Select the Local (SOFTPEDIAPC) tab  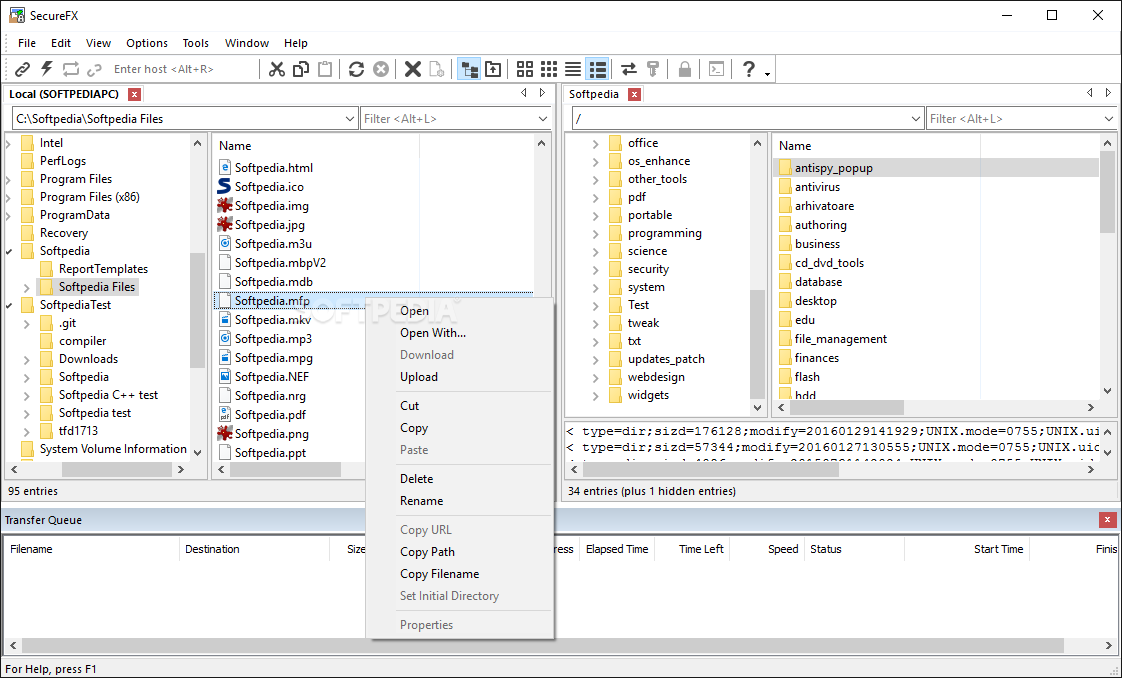pos(64,94)
